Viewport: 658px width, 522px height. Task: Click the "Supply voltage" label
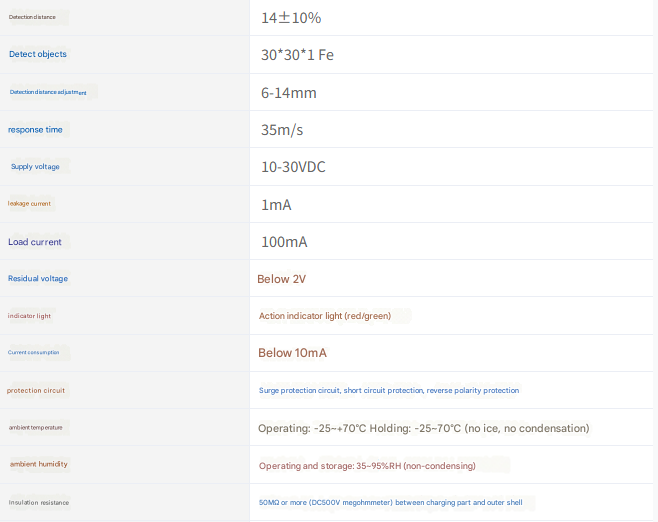coord(35,167)
